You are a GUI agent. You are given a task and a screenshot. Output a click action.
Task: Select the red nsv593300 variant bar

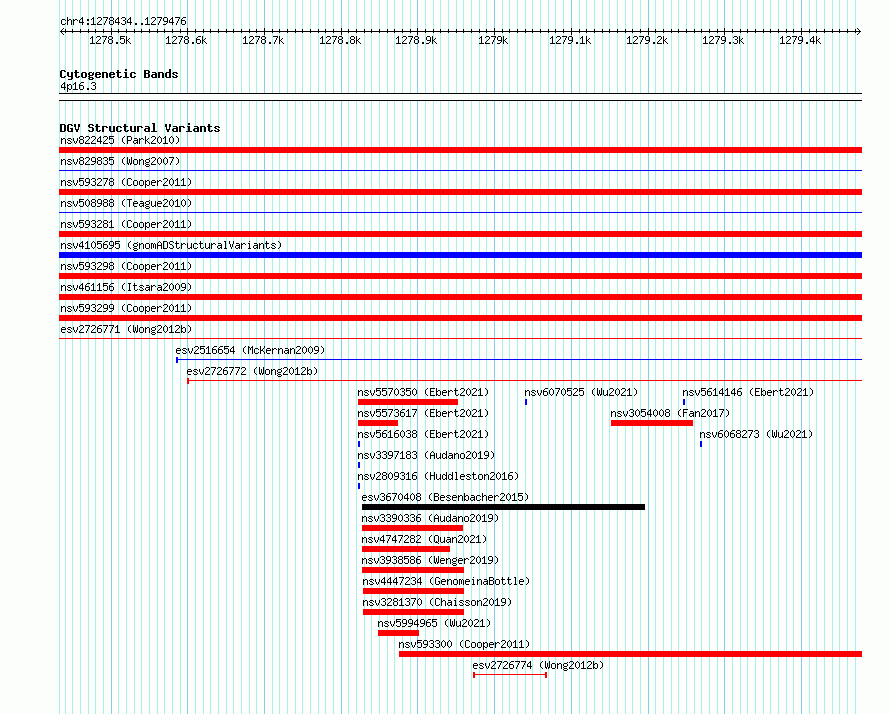[x=630, y=654]
